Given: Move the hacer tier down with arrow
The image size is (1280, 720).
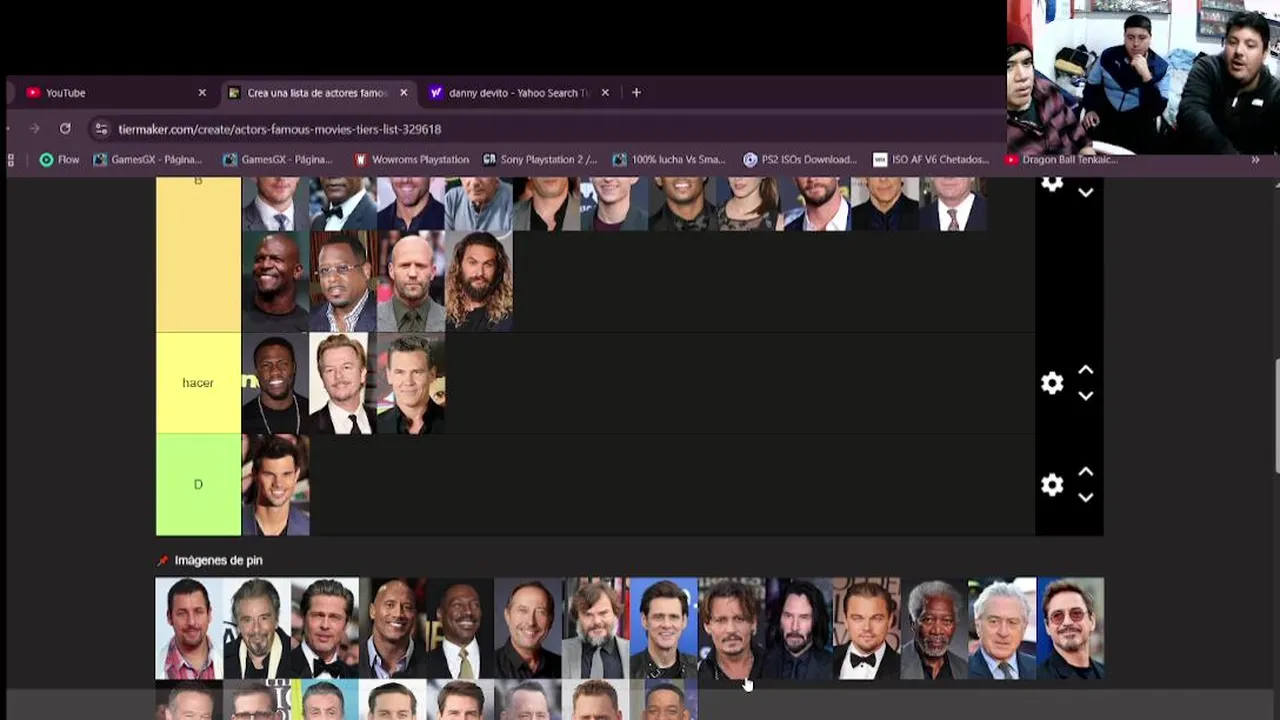Looking at the screenshot, I should [1086, 396].
